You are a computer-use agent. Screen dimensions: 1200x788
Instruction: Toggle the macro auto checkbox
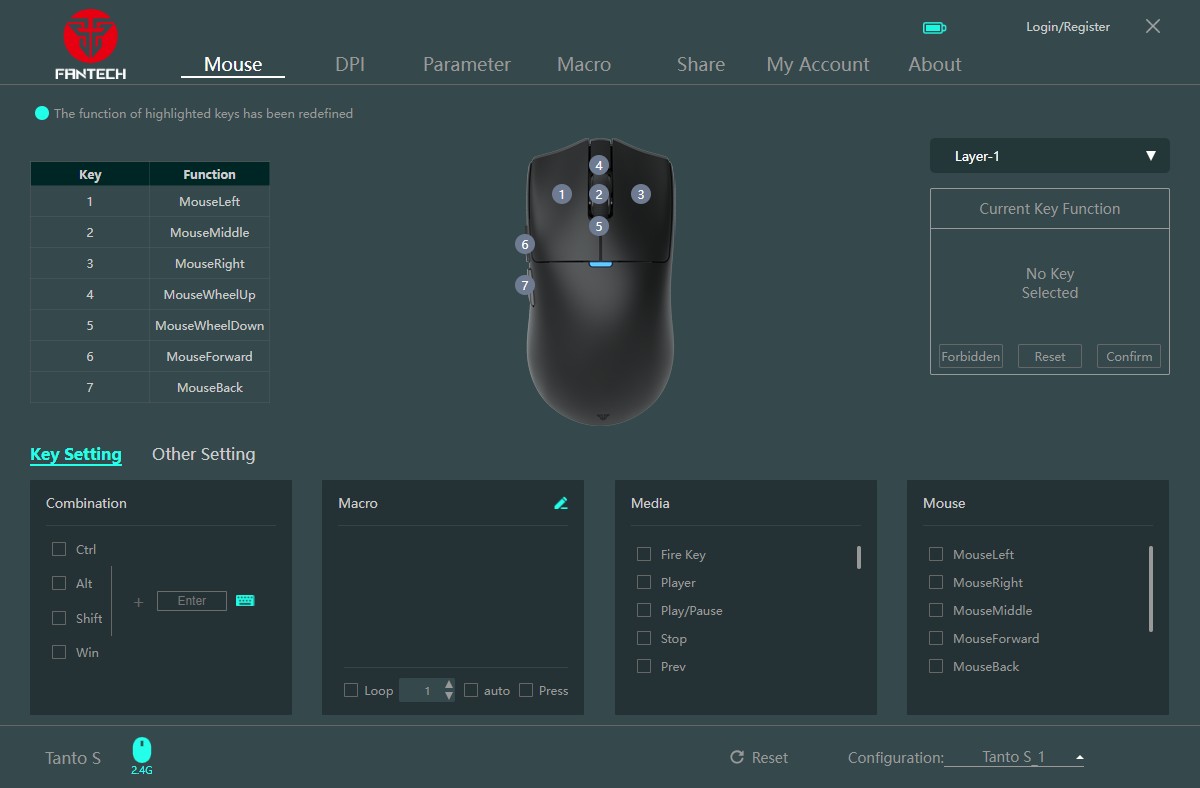471,690
